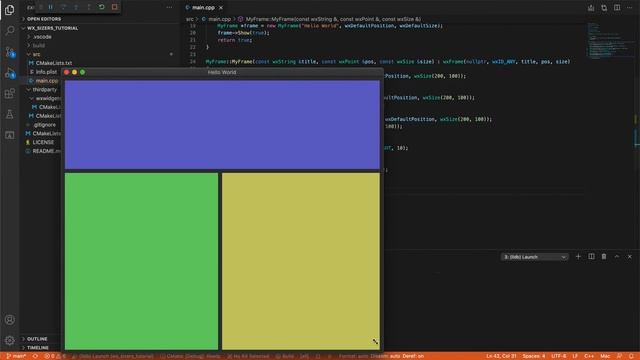Open the Testing flask view
The image size is (640, 360).
pos(9,114)
